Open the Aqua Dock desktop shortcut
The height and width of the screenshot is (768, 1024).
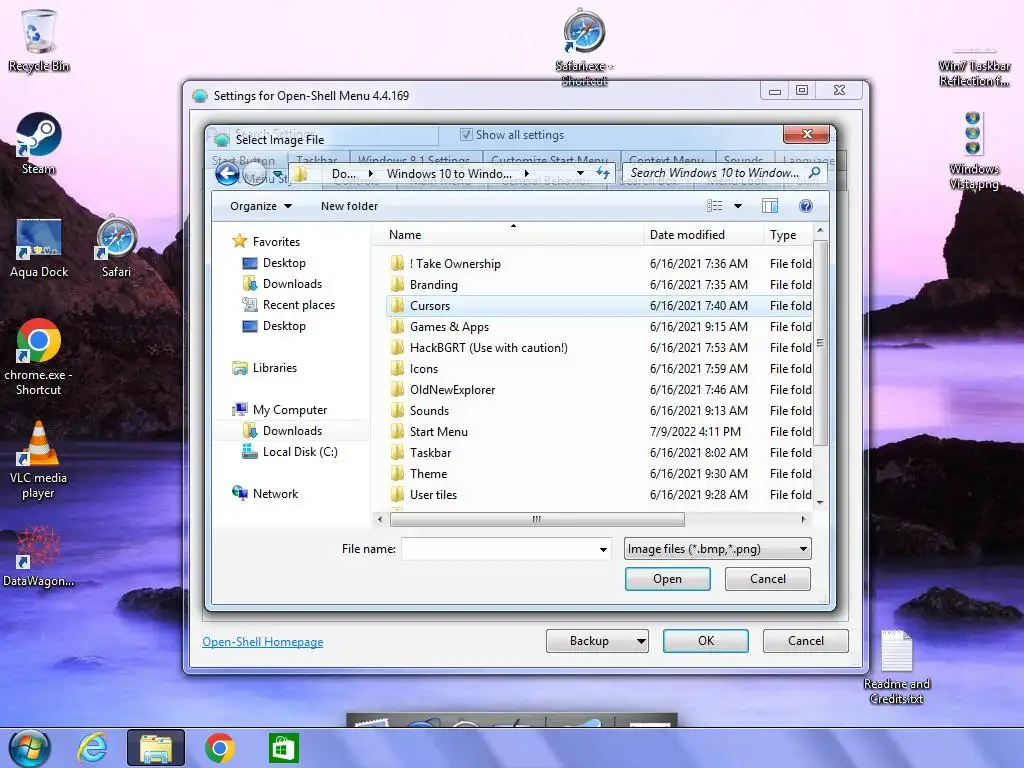point(39,248)
